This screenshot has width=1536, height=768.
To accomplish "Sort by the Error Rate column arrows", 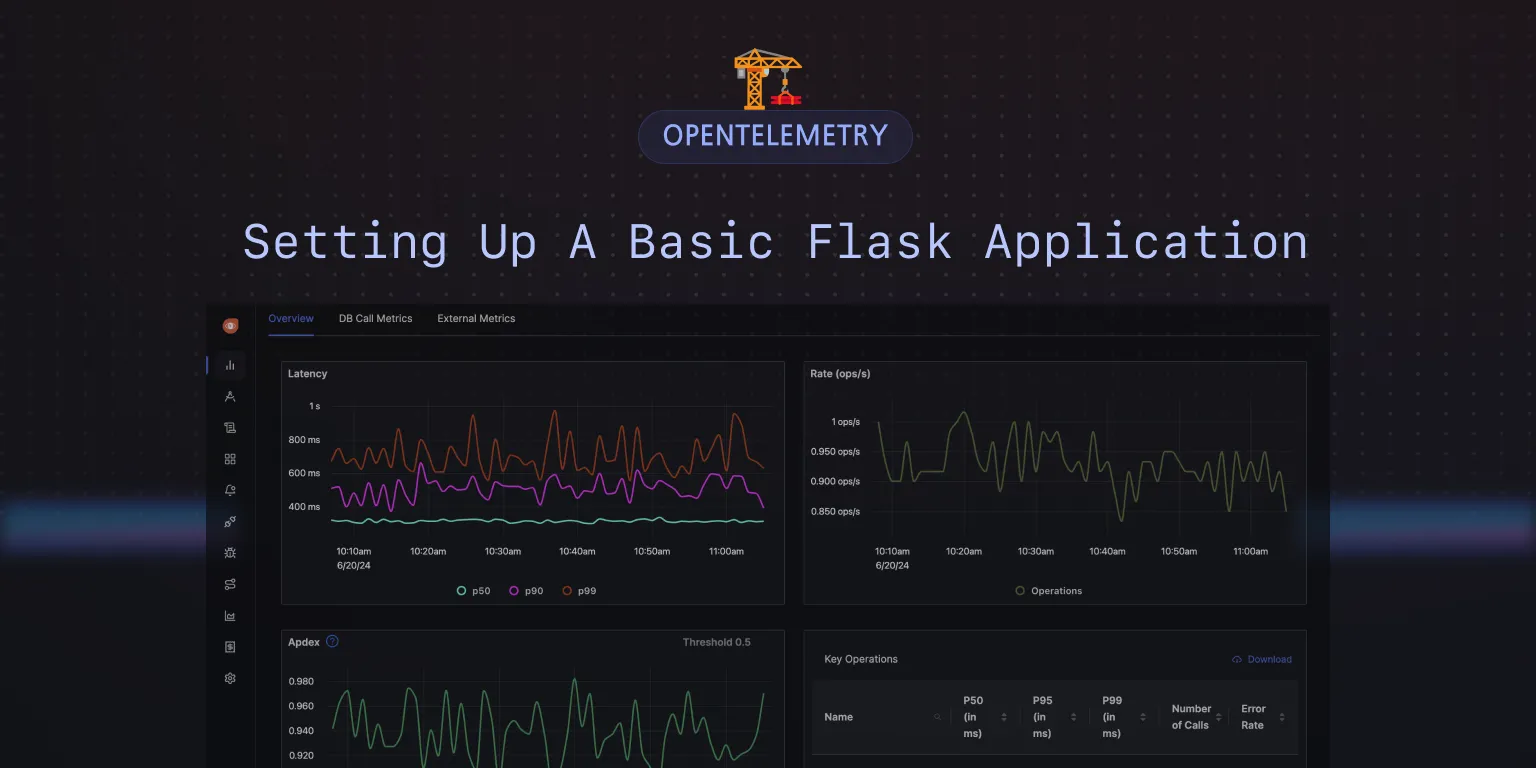I will click(1281, 717).
